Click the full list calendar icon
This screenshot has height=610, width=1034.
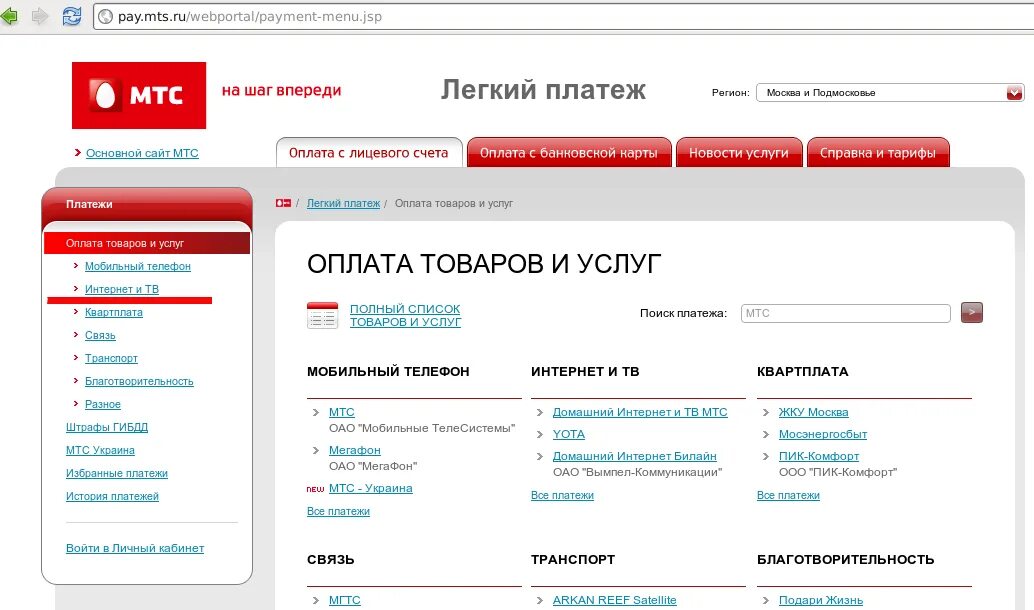click(322, 315)
